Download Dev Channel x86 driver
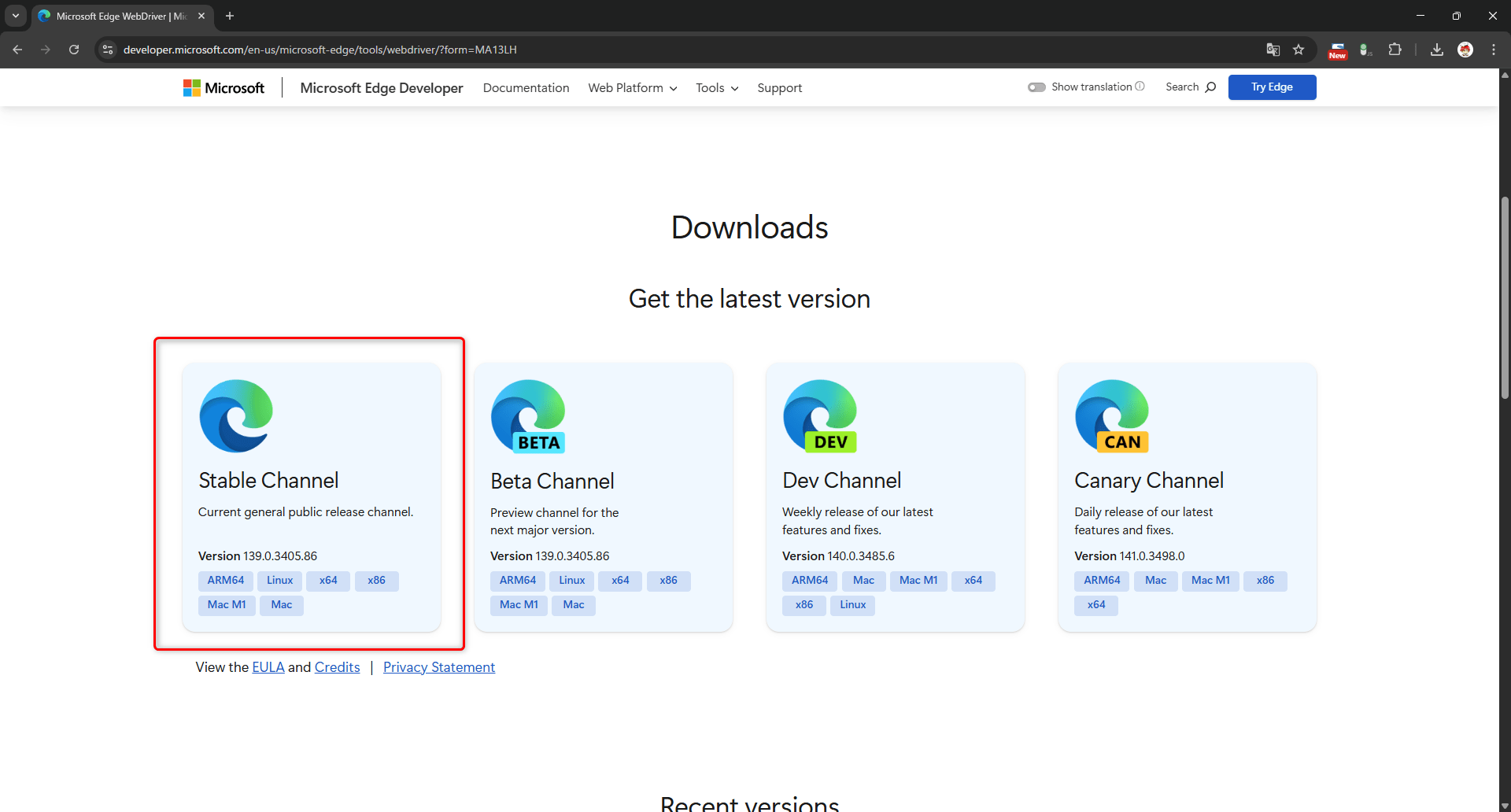The image size is (1511, 812). coord(804,605)
